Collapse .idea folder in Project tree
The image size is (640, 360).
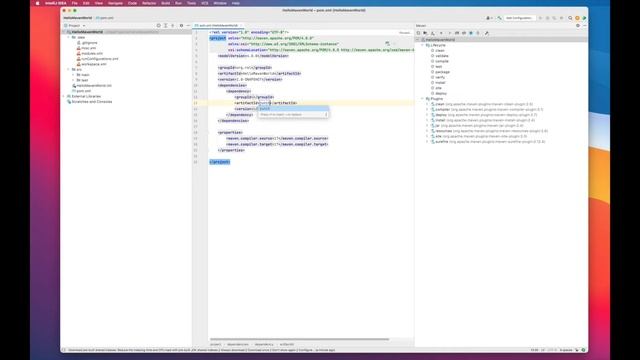[69, 37]
